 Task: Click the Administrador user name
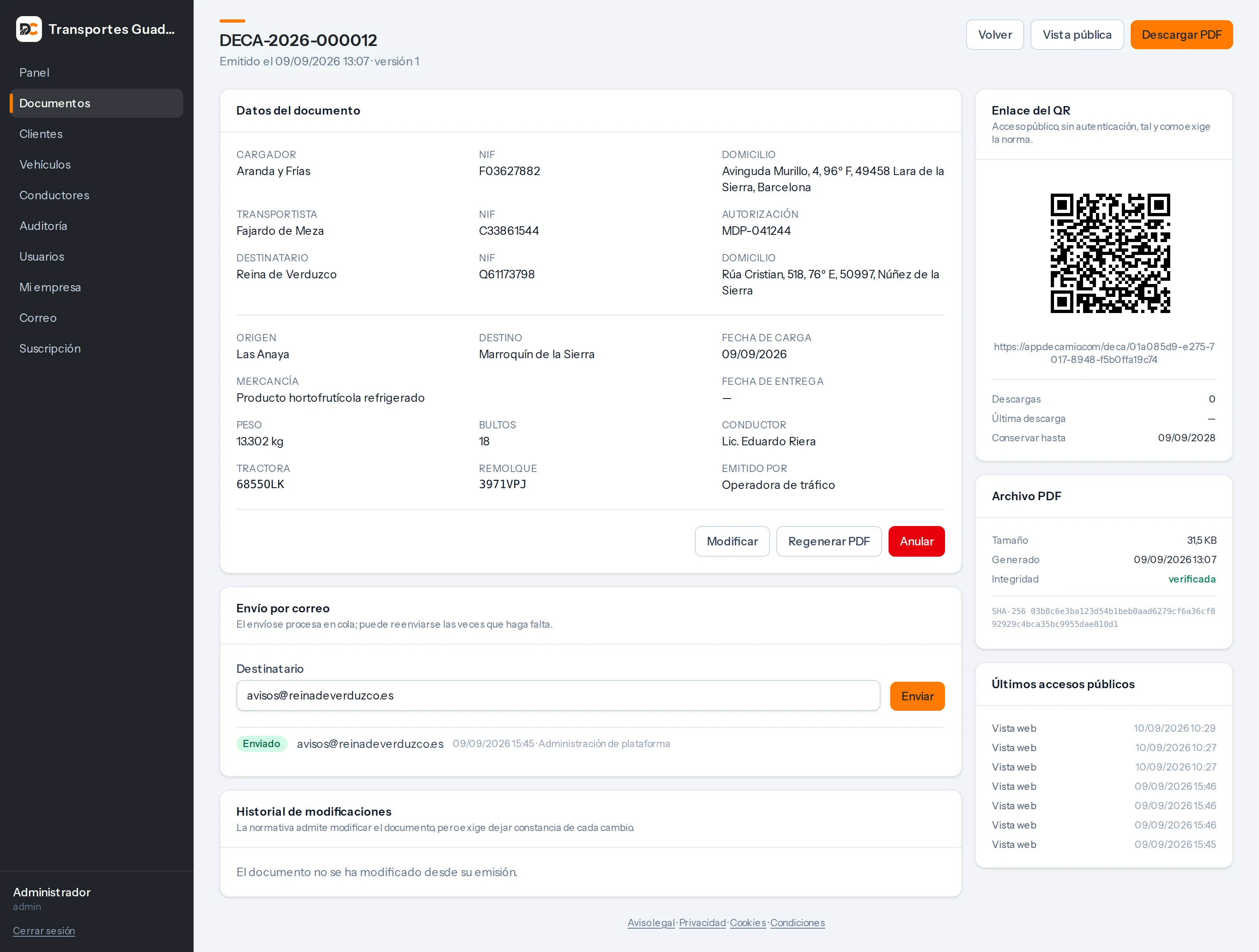coord(52,892)
